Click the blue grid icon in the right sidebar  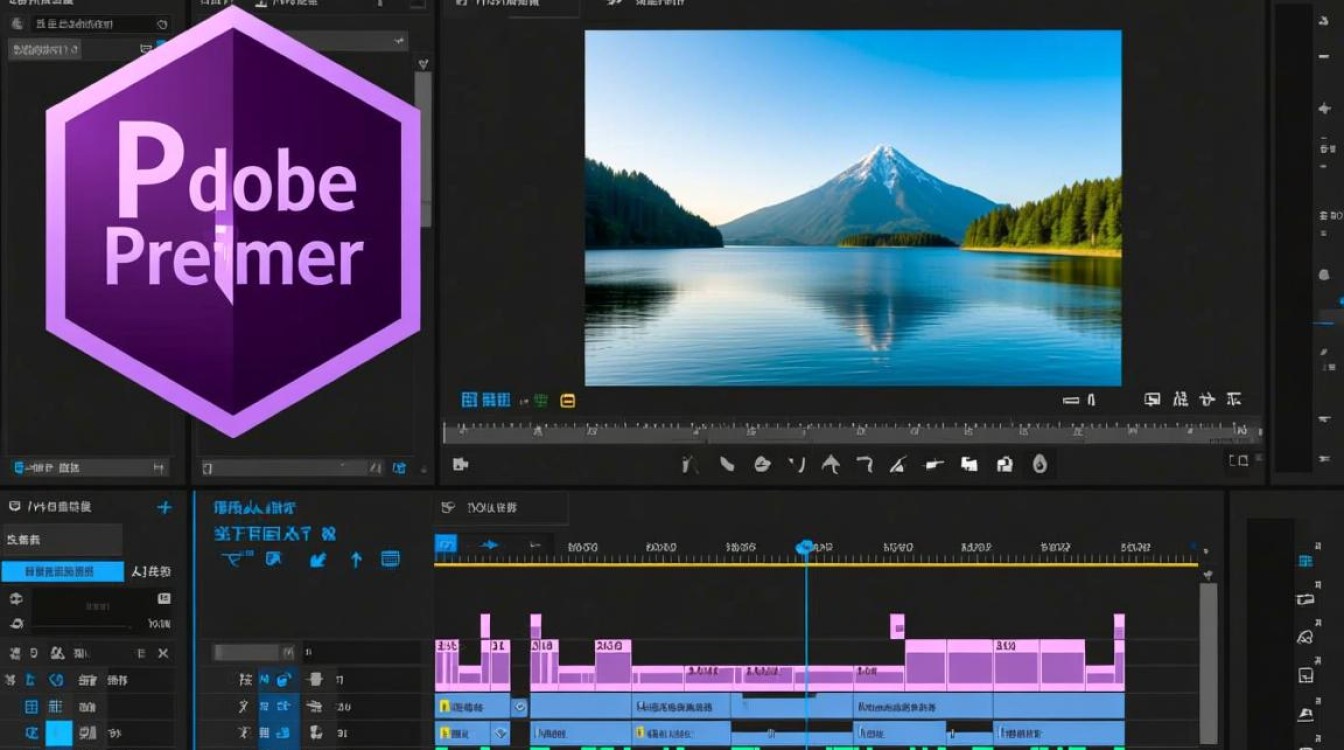(x=1305, y=561)
